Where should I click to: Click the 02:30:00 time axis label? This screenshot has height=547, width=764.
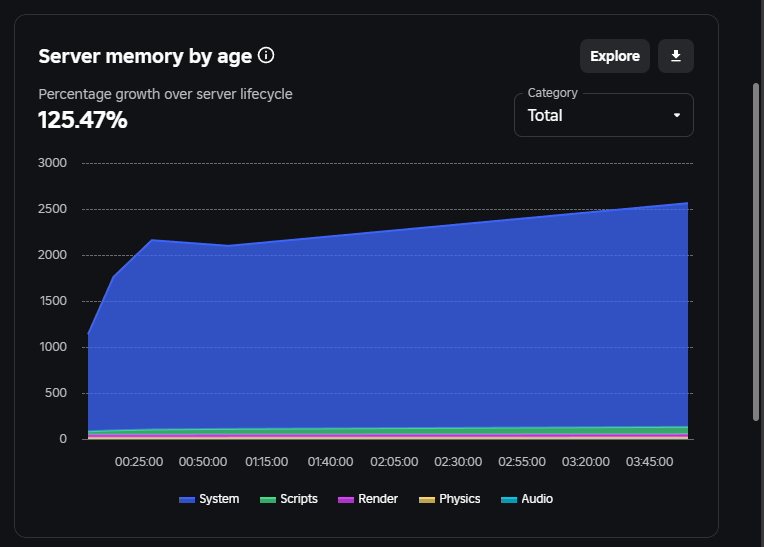tap(458, 462)
